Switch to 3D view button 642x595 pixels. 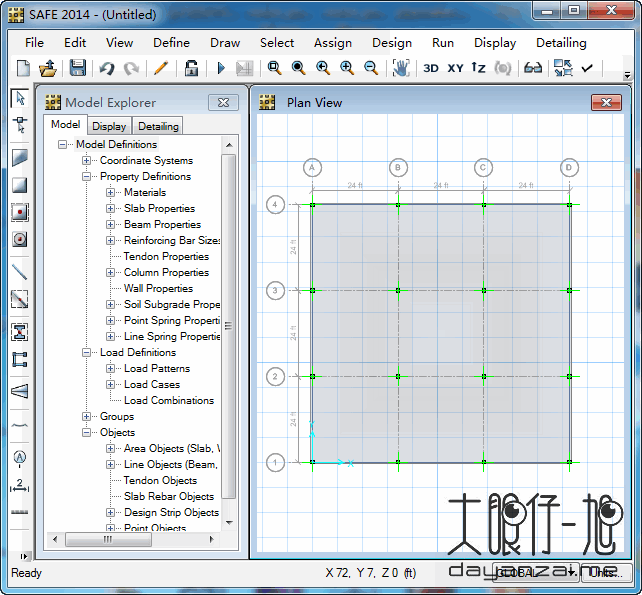click(431, 68)
